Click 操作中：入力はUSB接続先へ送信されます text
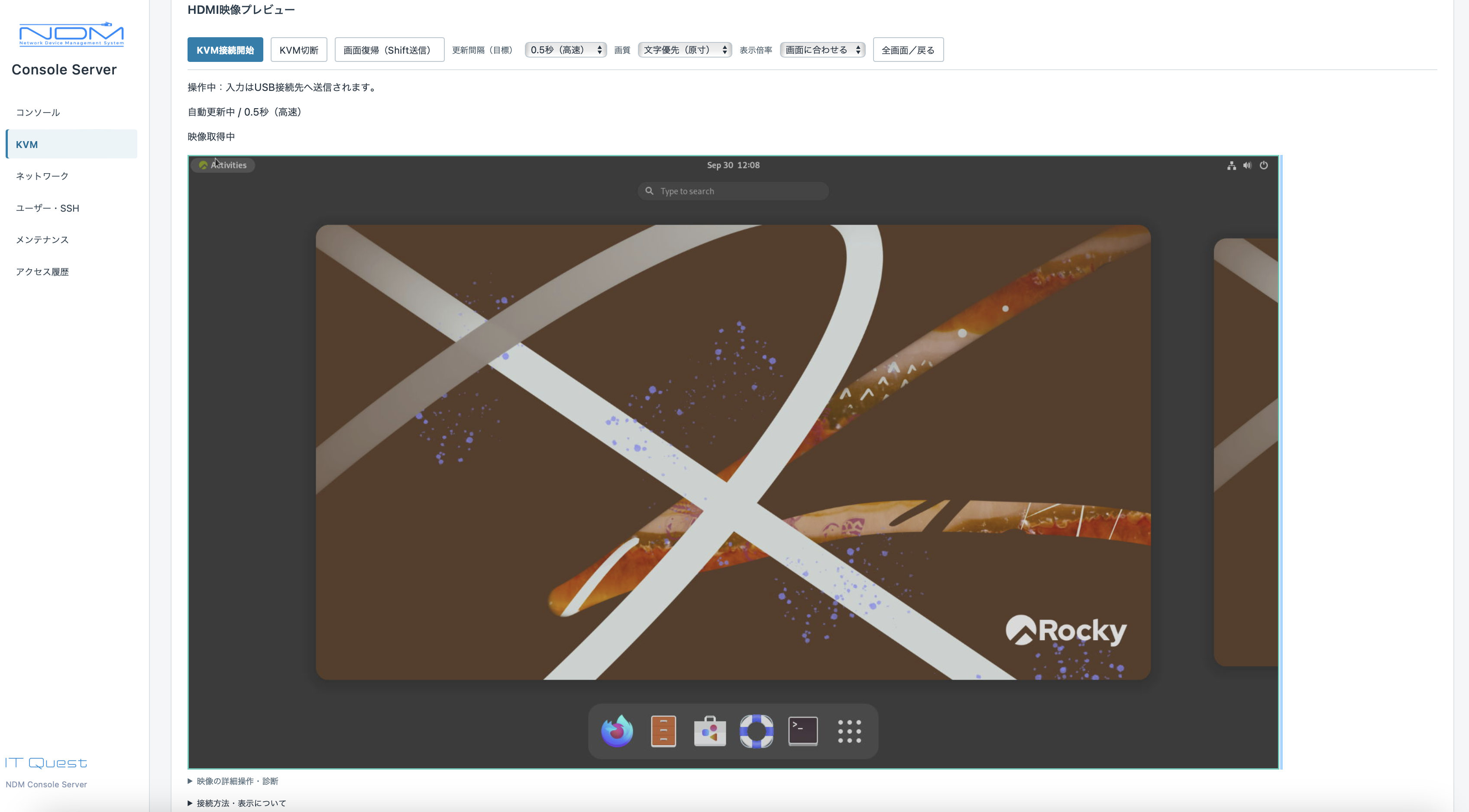Viewport: 1469px width, 812px height. tap(283, 87)
